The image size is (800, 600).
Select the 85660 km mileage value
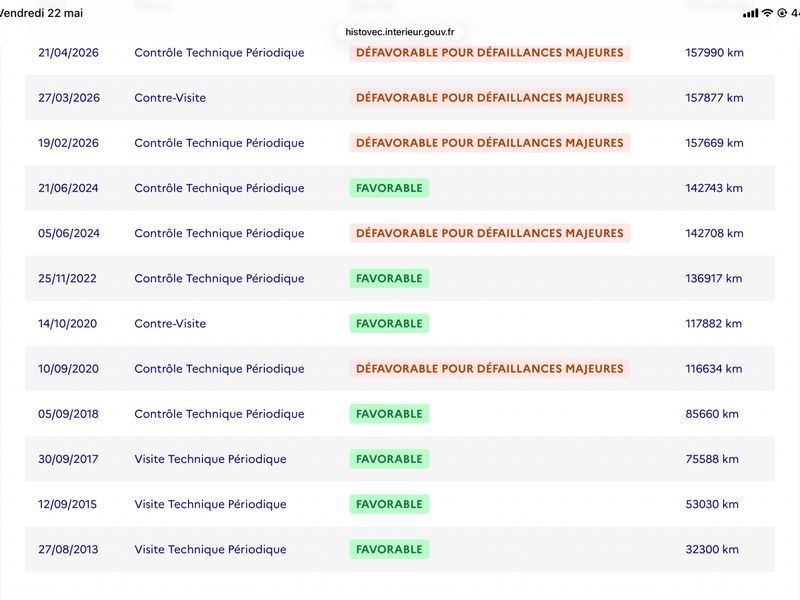(x=712, y=414)
